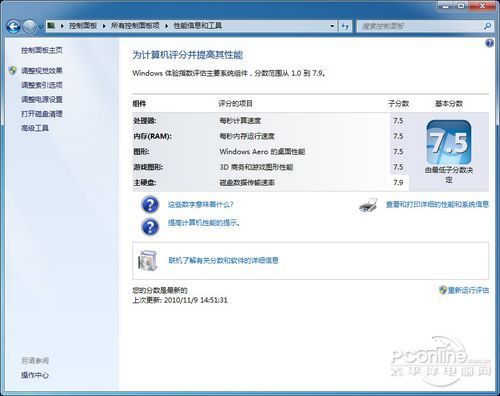Image resolution: width=500 pixels, height=396 pixels.
Task: Click the 7.9 subscore for 主硬盘
Action: [398, 183]
